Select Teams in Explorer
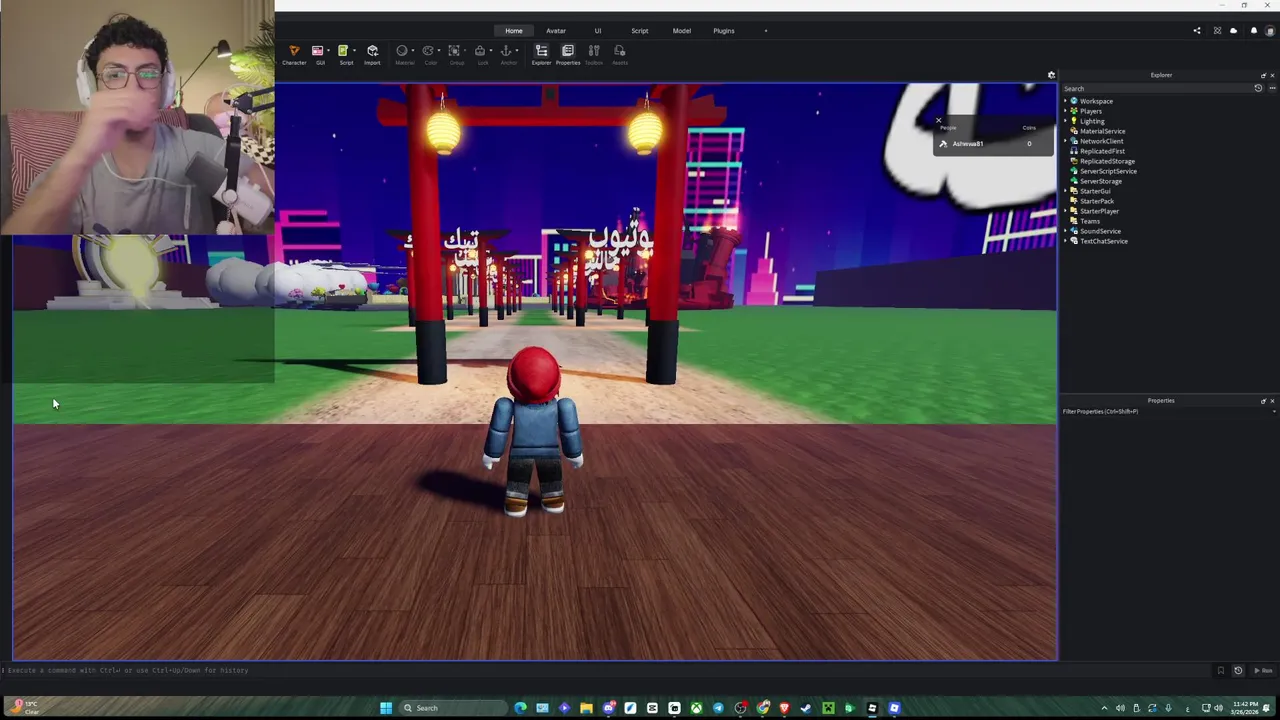1280x720 pixels. (1089, 221)
